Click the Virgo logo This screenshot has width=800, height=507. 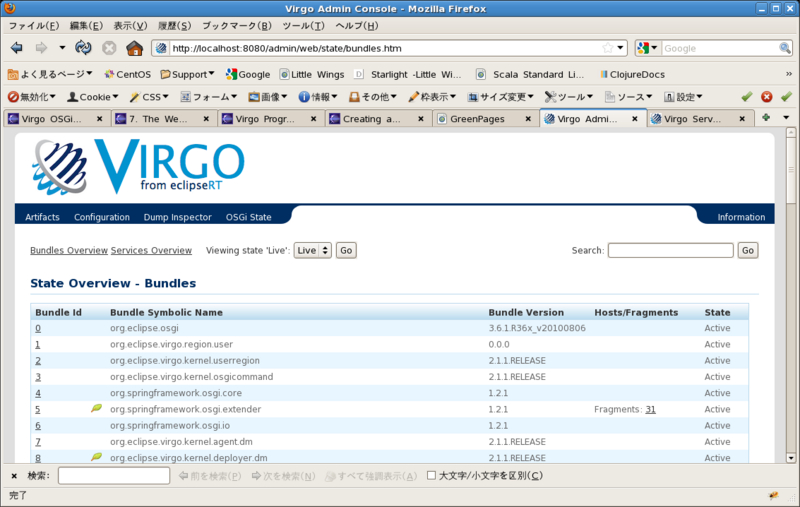point(138,166)
